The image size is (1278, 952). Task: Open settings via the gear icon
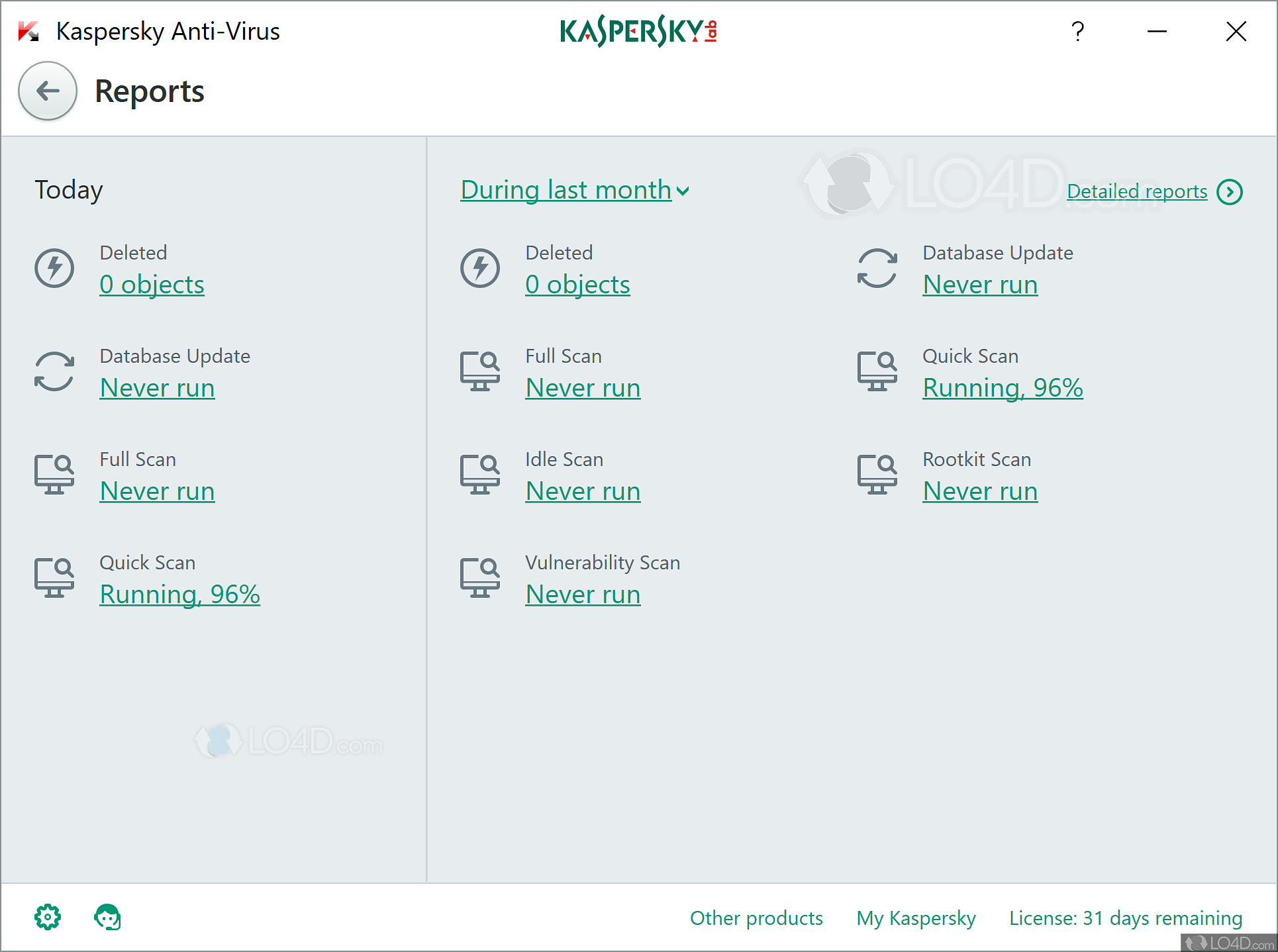click(46, 917)
